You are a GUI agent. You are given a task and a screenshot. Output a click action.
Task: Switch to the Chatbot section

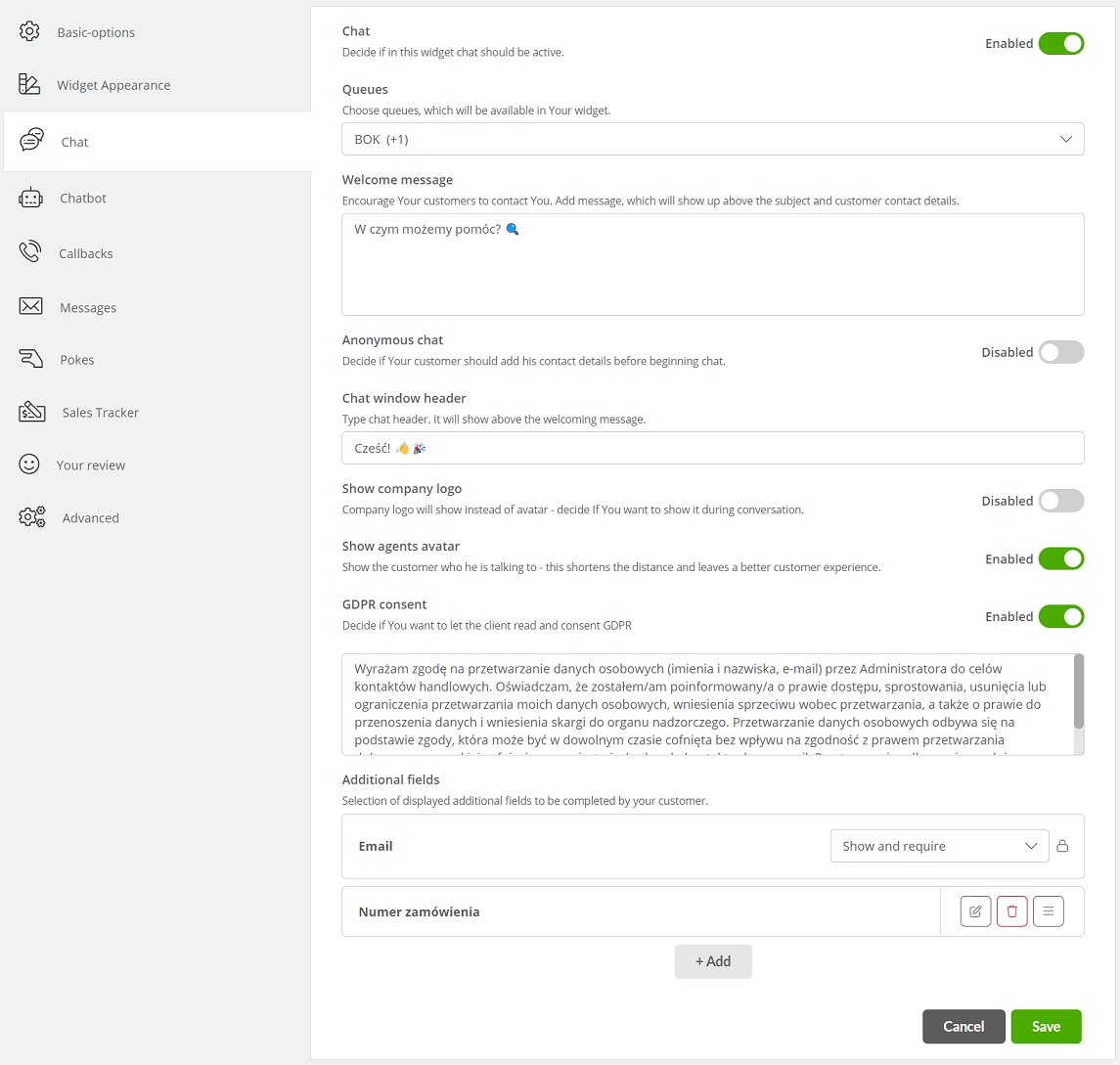pos(83,198)
